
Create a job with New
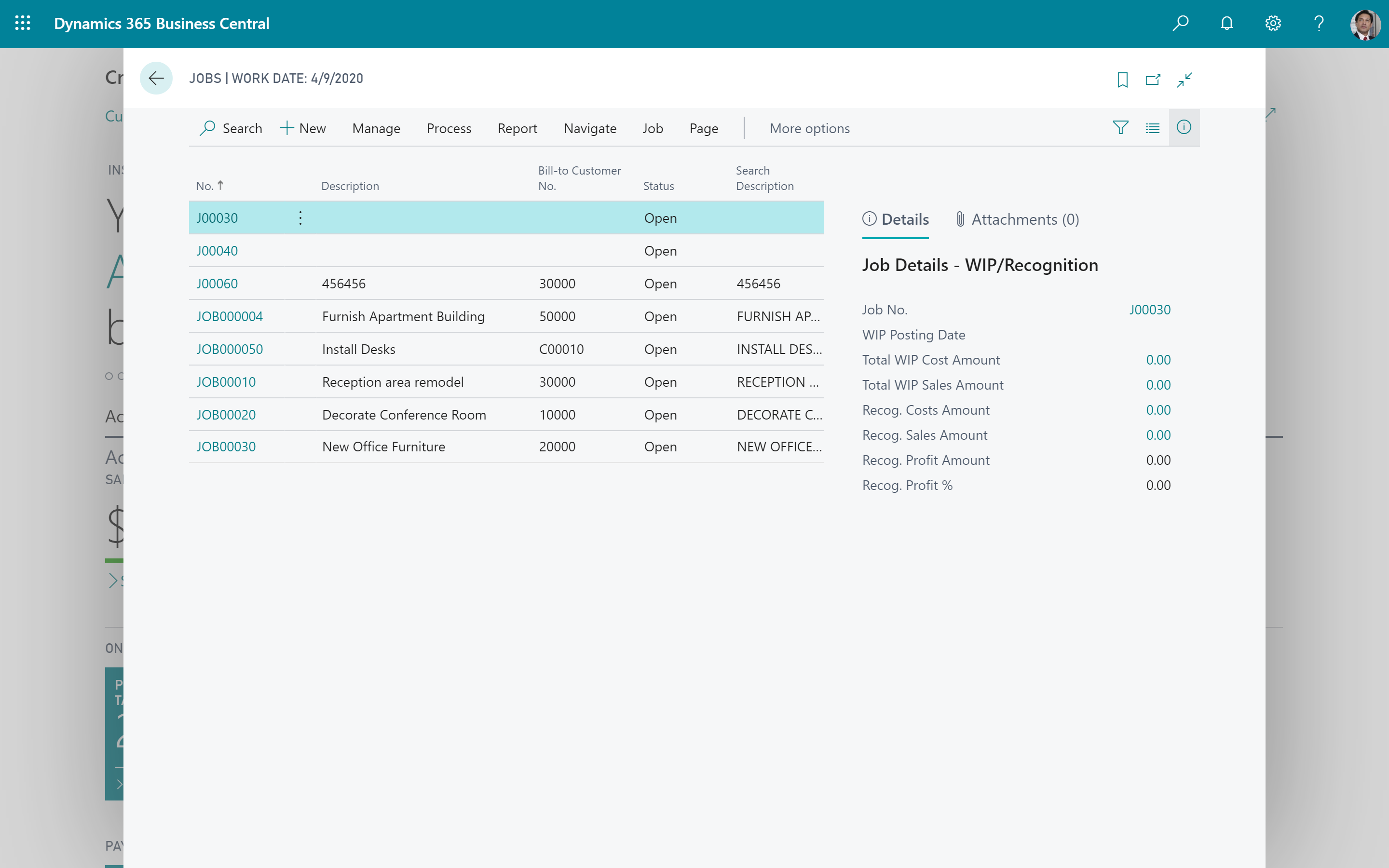tap(304, 128)
